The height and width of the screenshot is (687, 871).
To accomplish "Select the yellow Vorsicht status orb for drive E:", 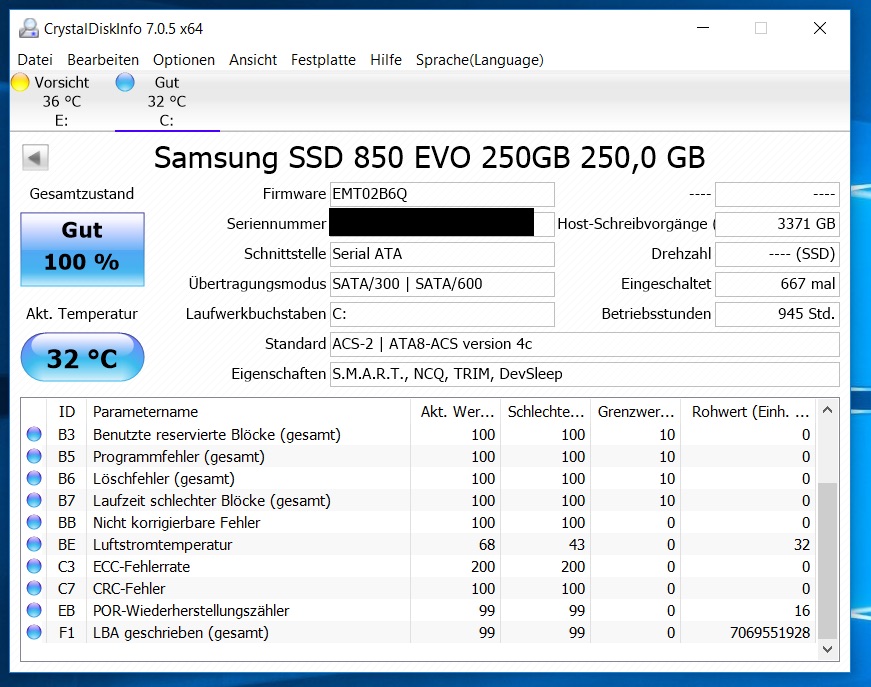I will [20, 82].
